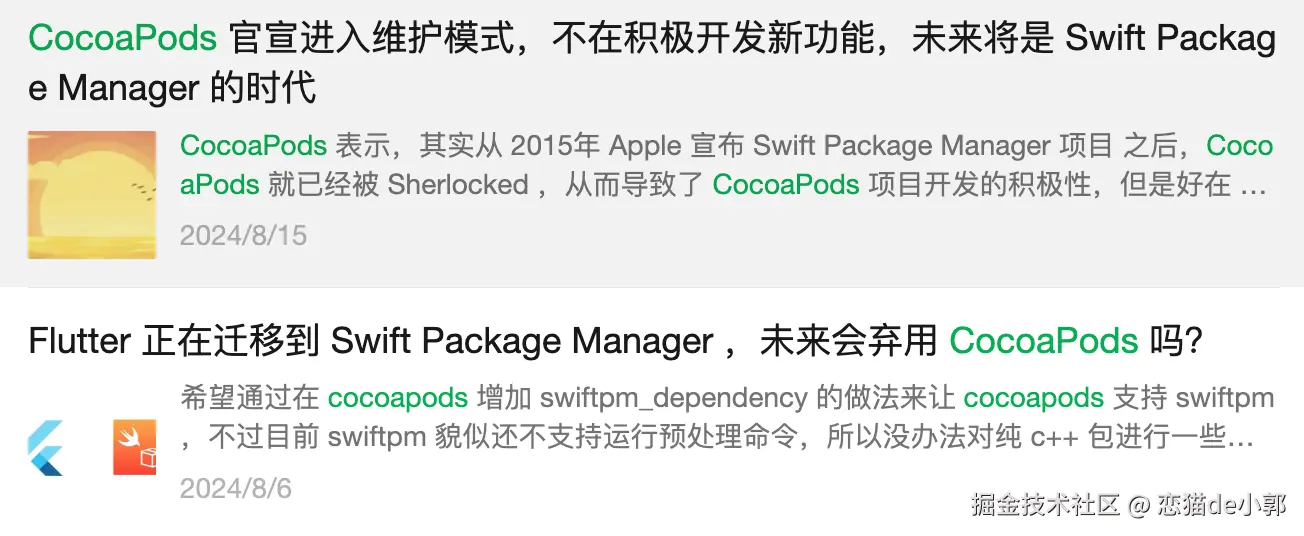This screenshot has height=536, width=1304.
Task: Open the CocoaPods 官宣进入维护模式 article title
Action: tap(652, 63)
